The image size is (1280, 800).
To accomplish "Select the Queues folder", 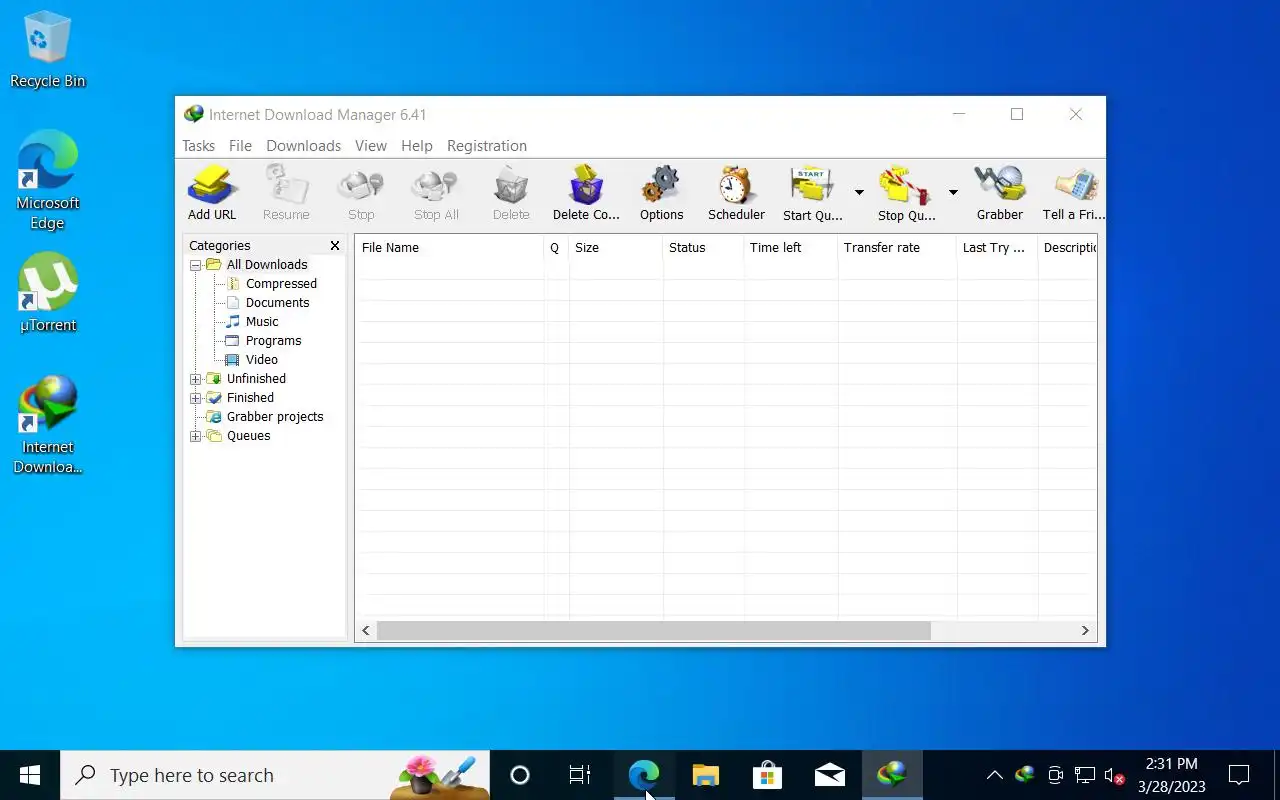I will pos(248,436).
